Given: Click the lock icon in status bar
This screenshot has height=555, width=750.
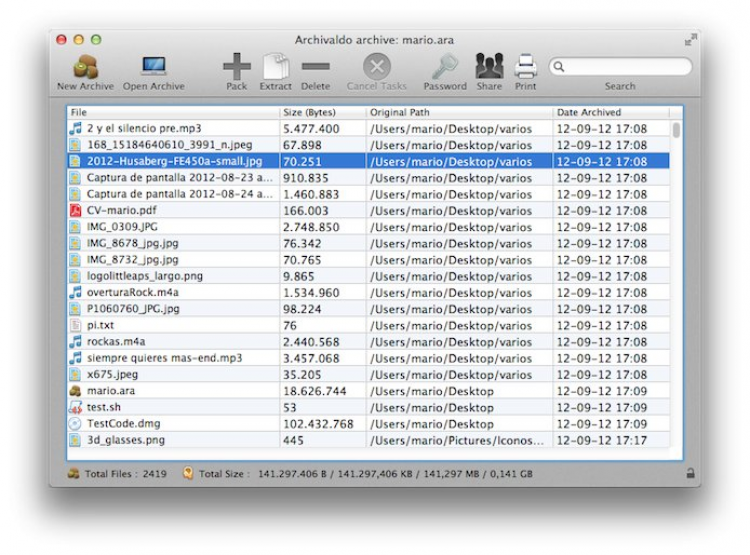Looking at the screenshot, I should pos(690,473).
